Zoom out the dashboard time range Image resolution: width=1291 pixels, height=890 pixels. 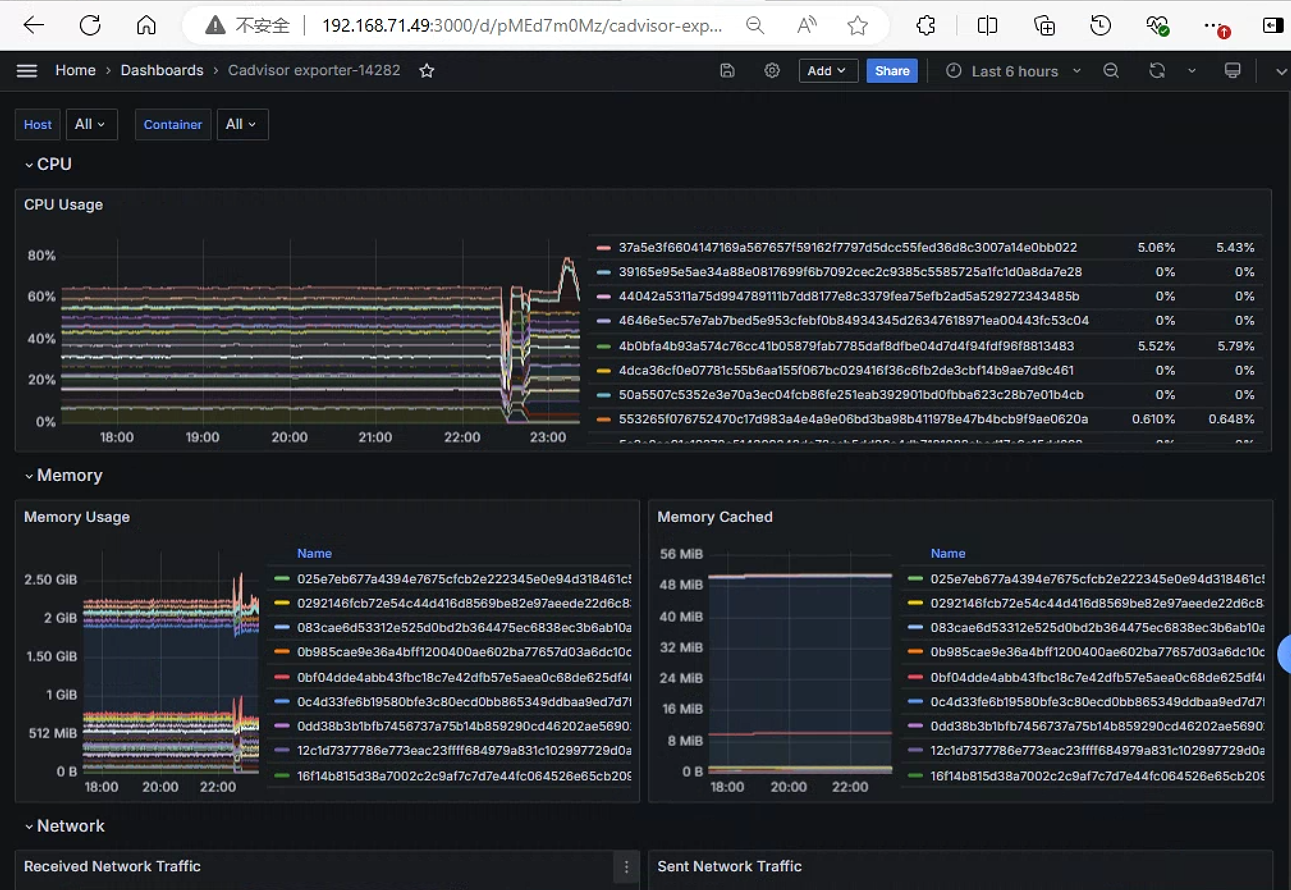1111,71
